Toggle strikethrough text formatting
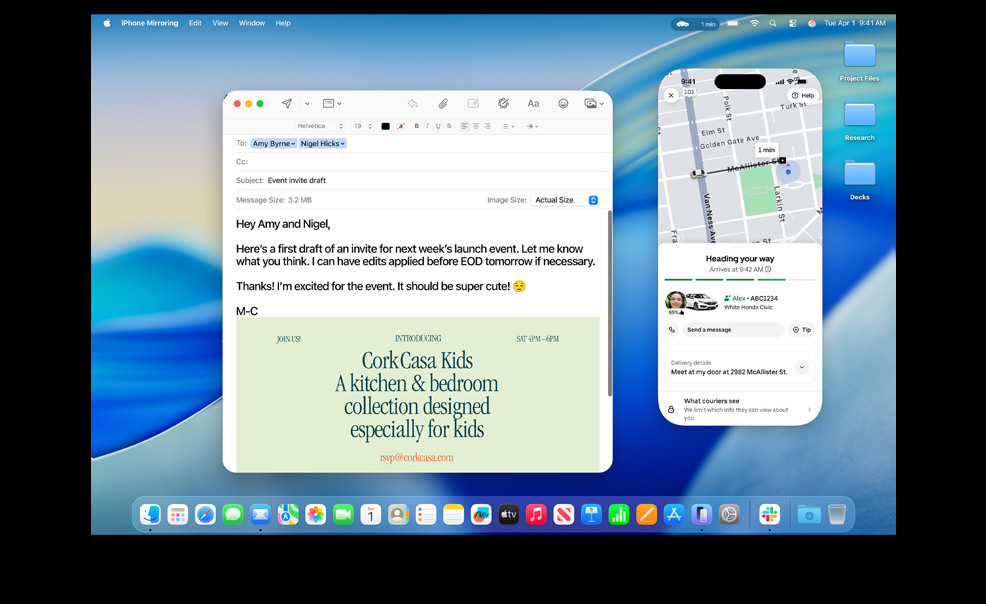The image size is (986, 604). [x=449, y=126]
